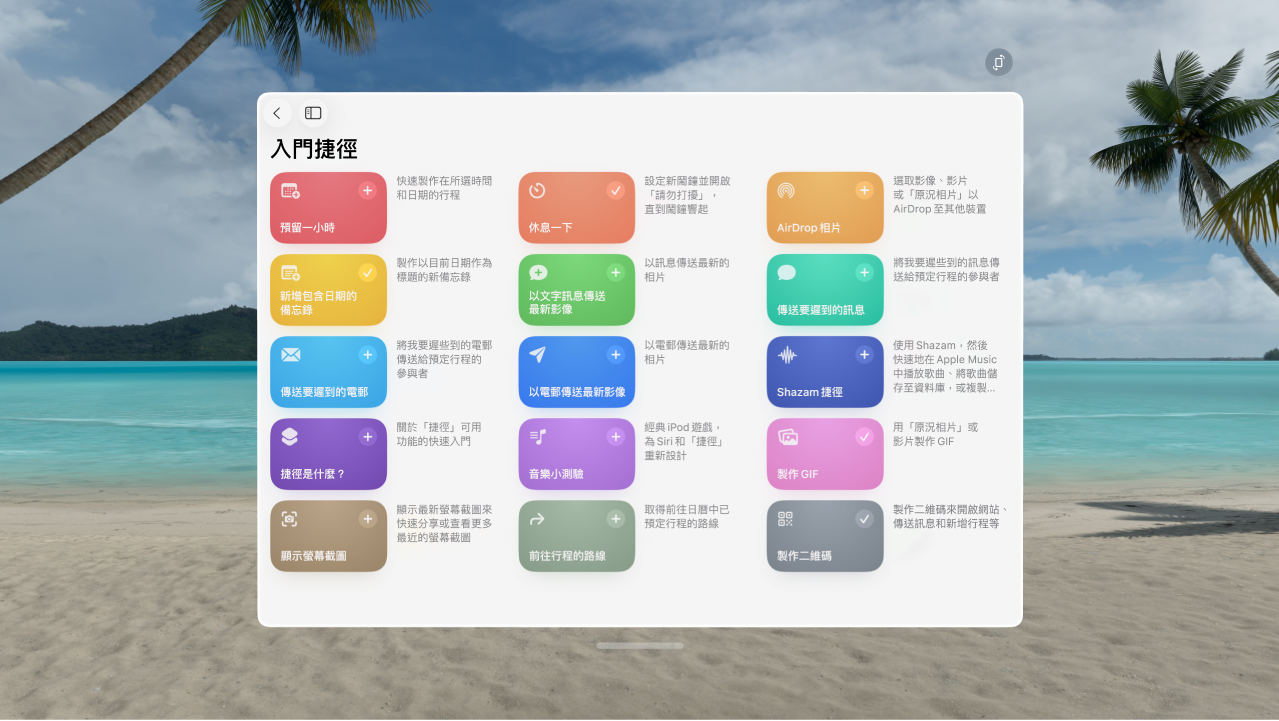The height and width of the screenshot is (721, 1279).
Task: Click the calendar icon on 預留一小時 card
Action: point(290,191)
